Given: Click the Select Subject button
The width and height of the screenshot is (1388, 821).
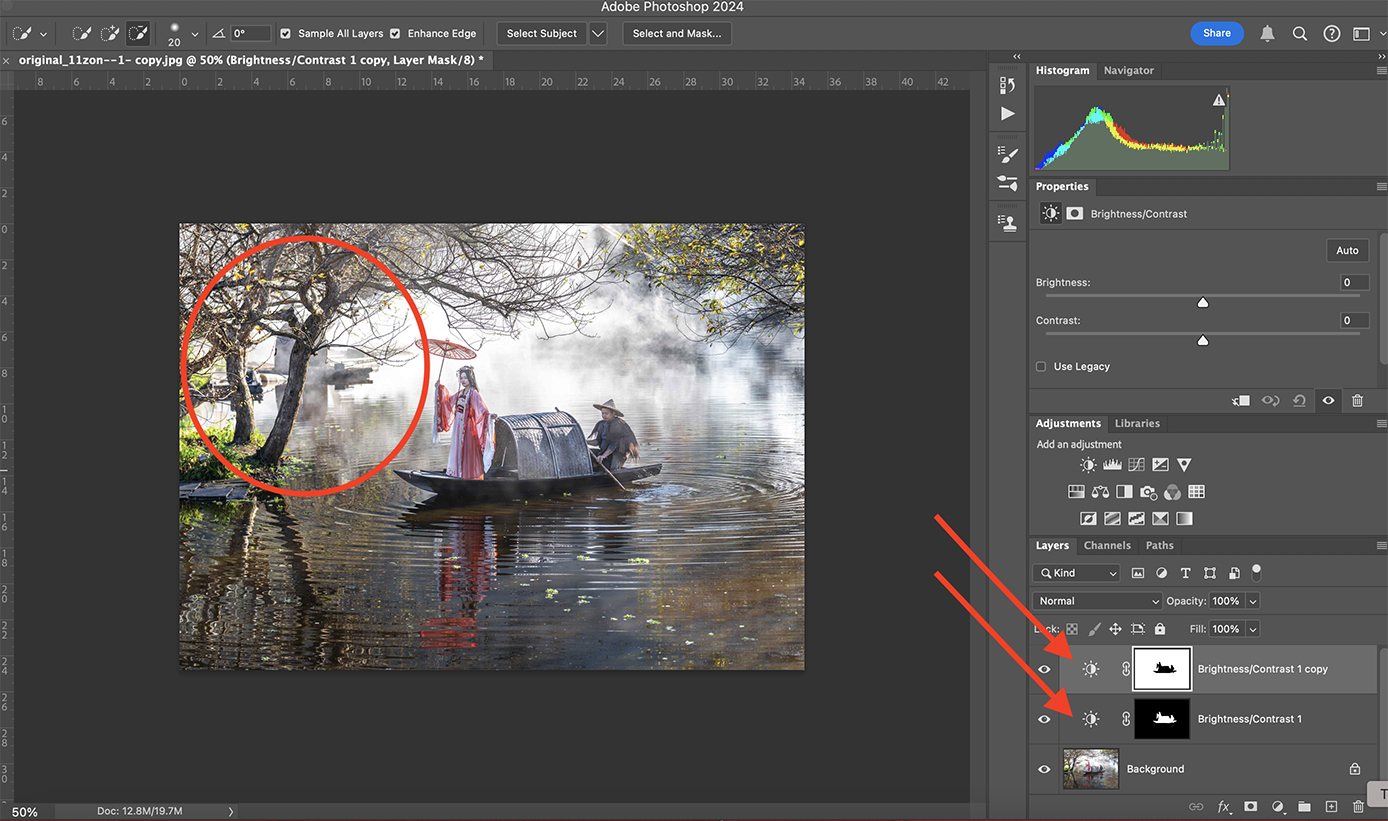Looking at the screenshot, I should point(541,33).
